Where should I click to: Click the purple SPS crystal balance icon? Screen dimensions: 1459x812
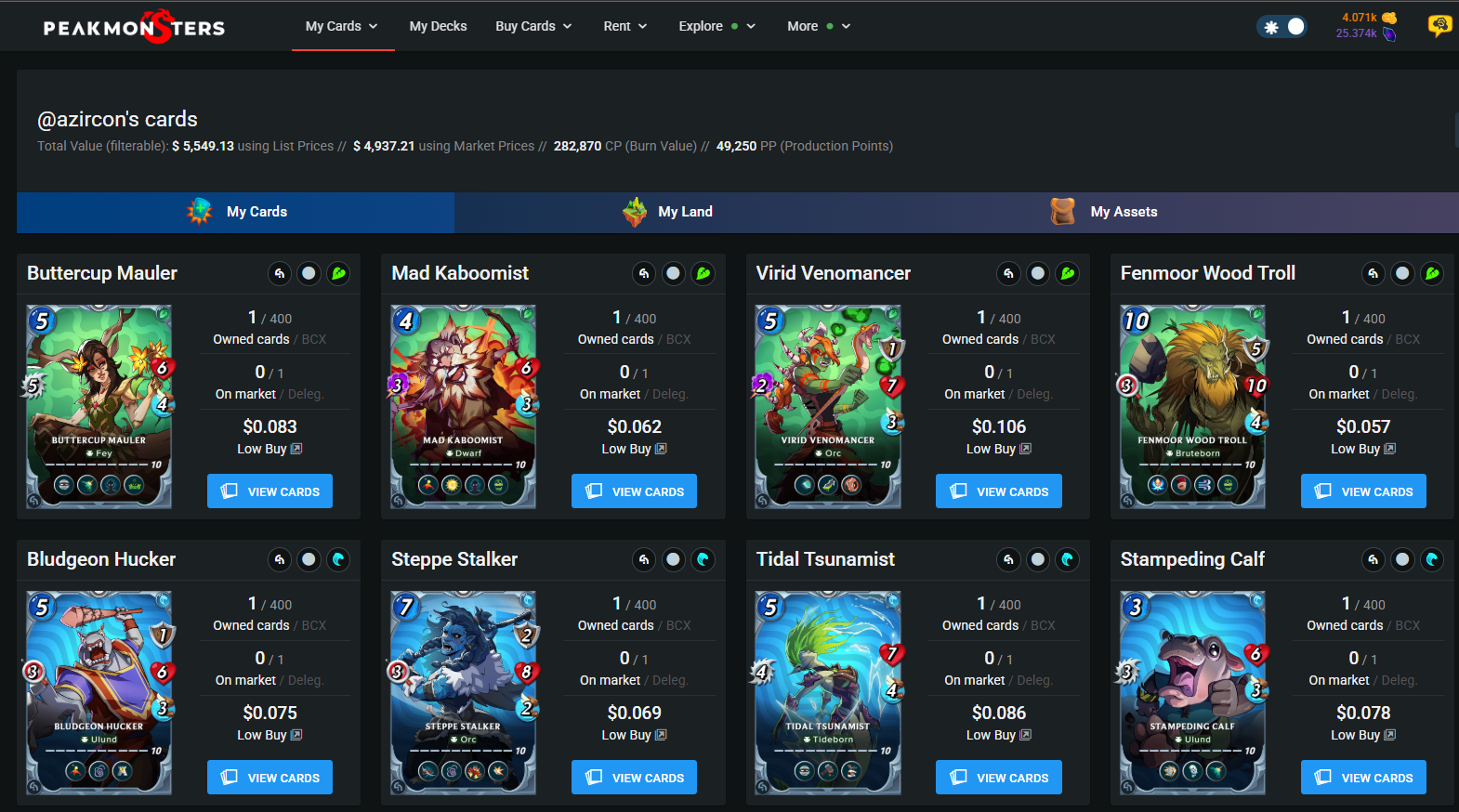1389,34
